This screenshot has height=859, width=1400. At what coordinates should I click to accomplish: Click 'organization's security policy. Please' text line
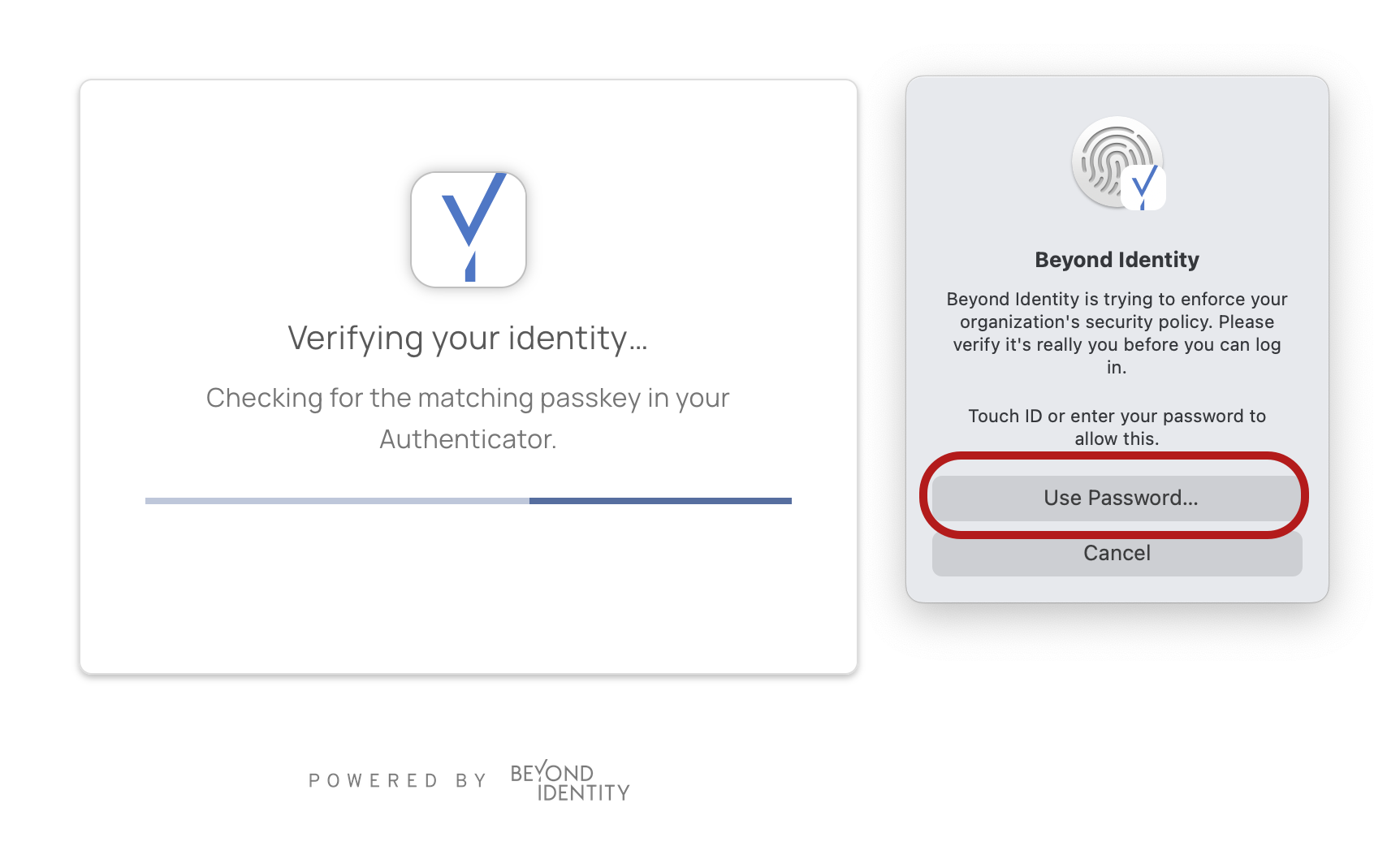[1117, 322]
